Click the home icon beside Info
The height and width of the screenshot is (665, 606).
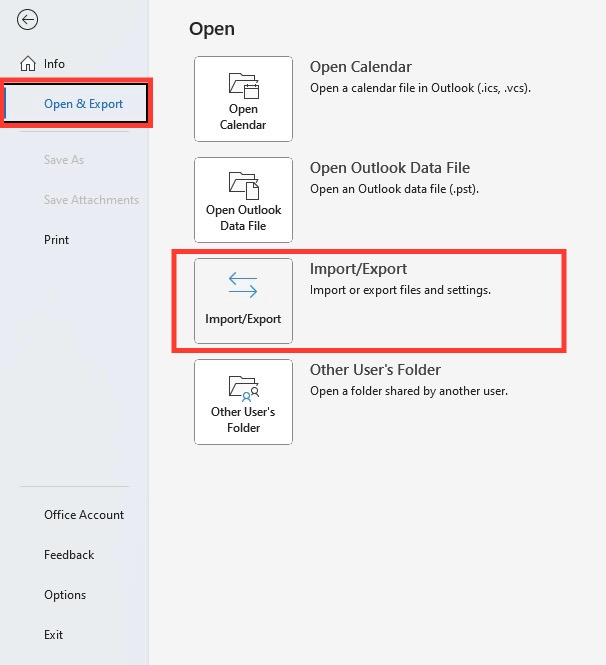point(28,64)
